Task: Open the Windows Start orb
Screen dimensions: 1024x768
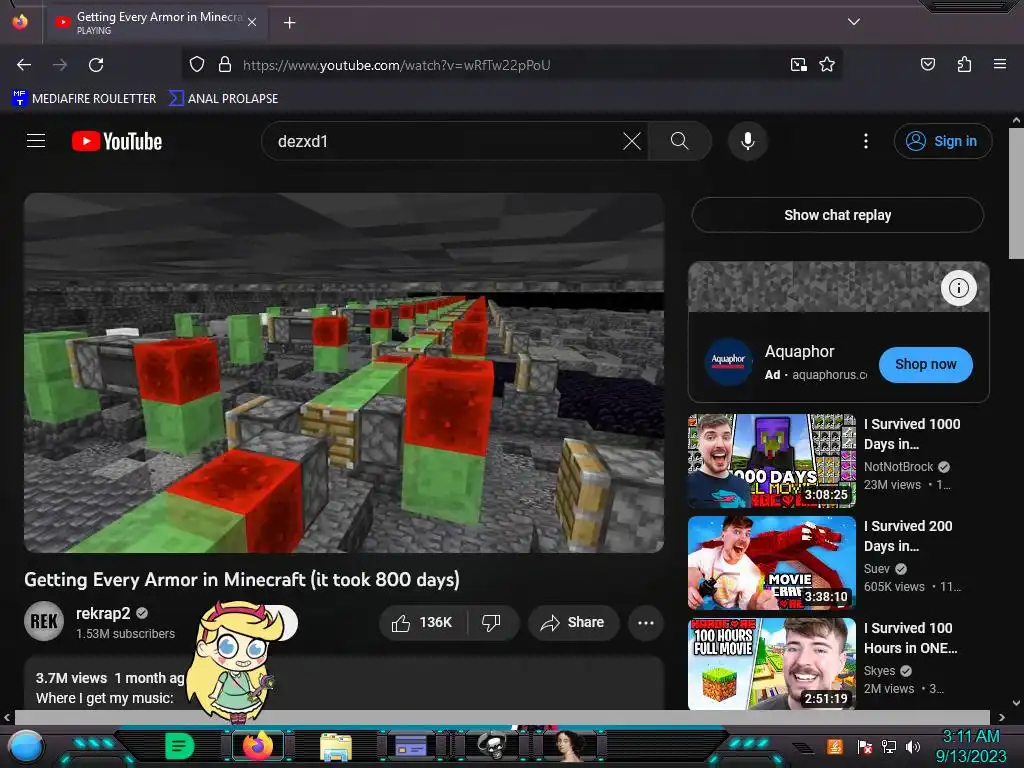Action: (x=25, y=747)
